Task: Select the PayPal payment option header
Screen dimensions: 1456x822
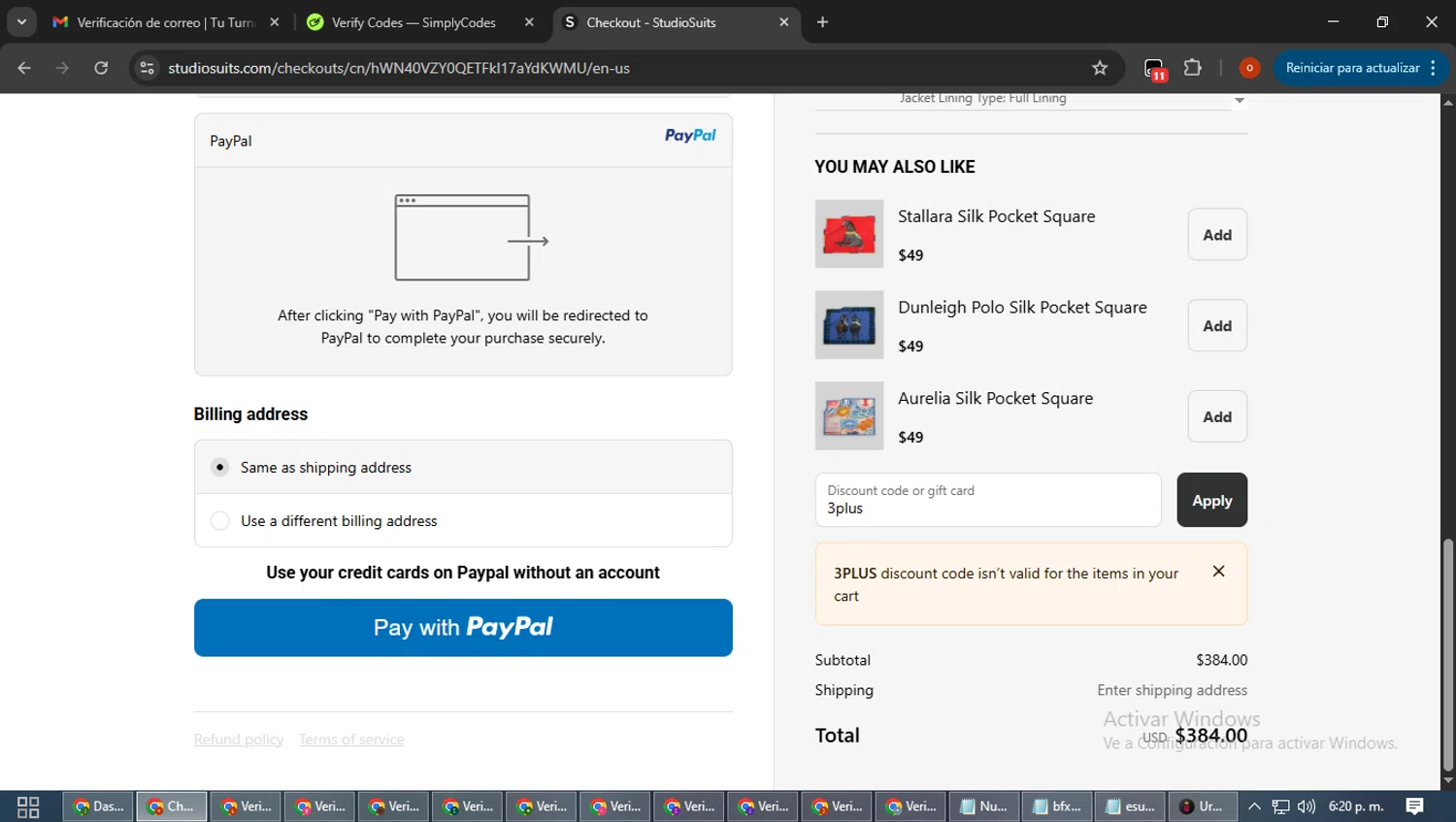Action: (x=463, y=141)
